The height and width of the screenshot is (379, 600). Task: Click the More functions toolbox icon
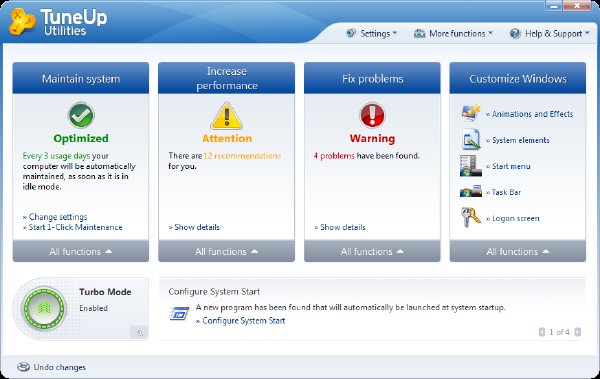[x=419, y=34]
